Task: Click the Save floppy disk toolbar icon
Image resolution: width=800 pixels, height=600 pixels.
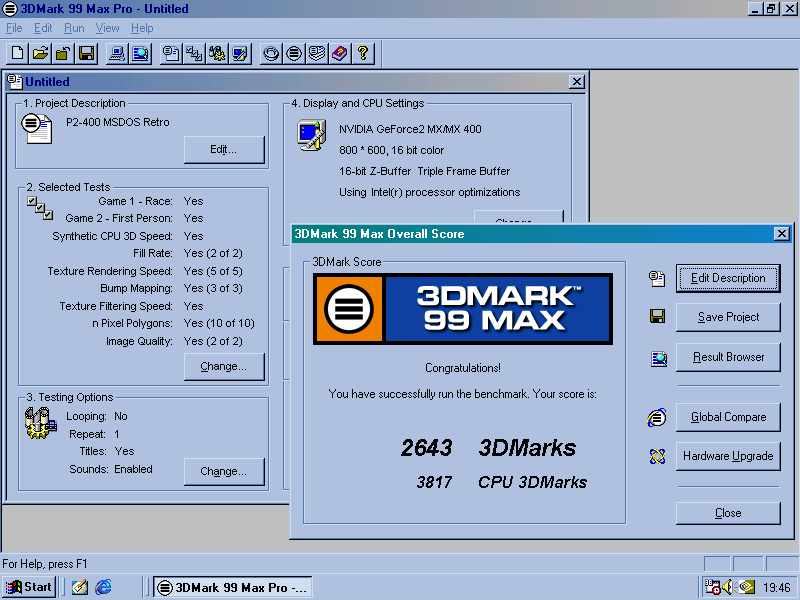Action: click(x=86, y=53)
